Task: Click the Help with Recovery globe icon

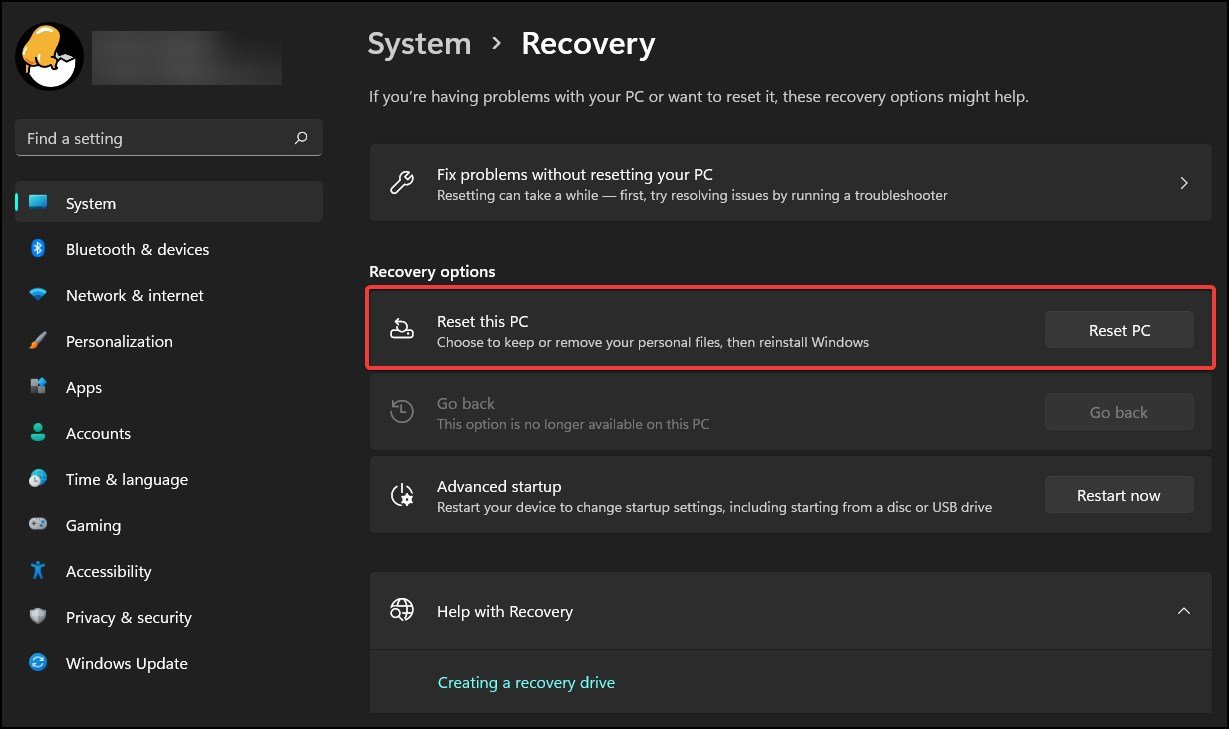Action: (x=401, y=611)
